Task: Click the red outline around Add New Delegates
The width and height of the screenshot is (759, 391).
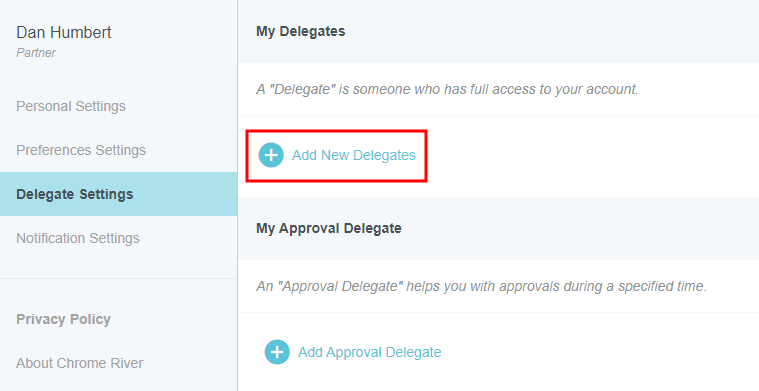Action: pos(336,131)
